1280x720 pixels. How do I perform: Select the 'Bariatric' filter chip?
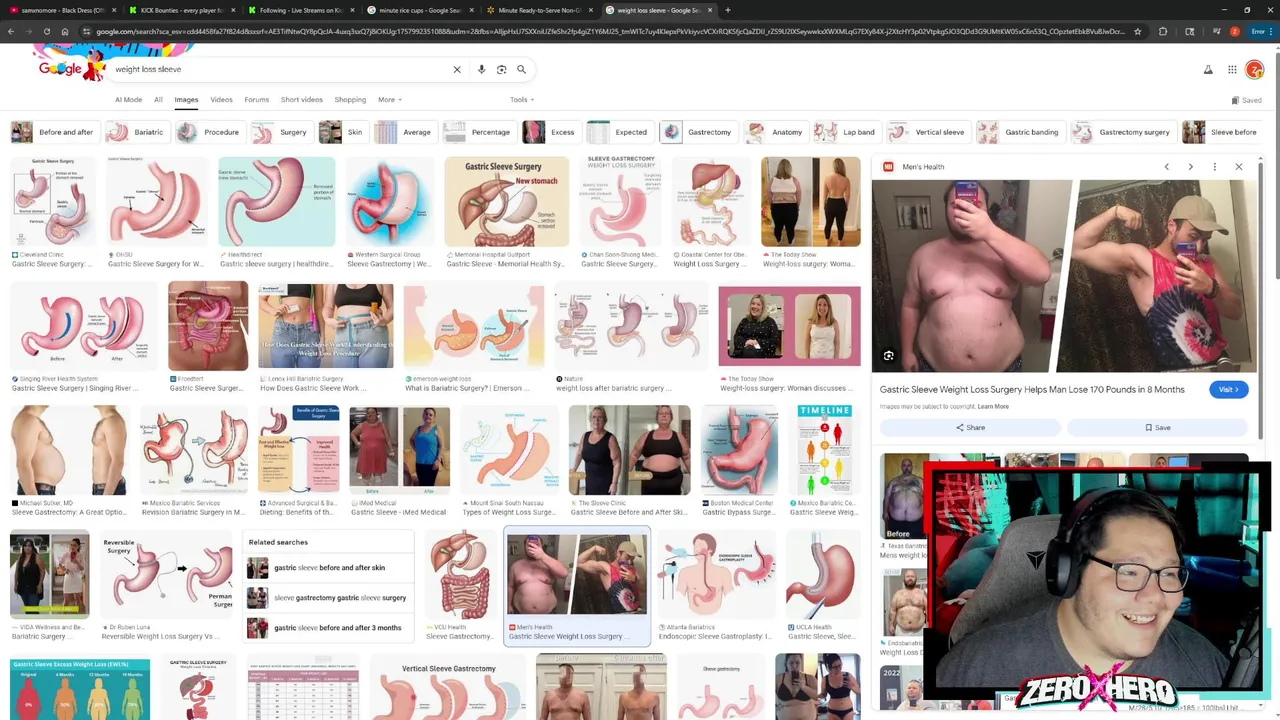(136, 132)
